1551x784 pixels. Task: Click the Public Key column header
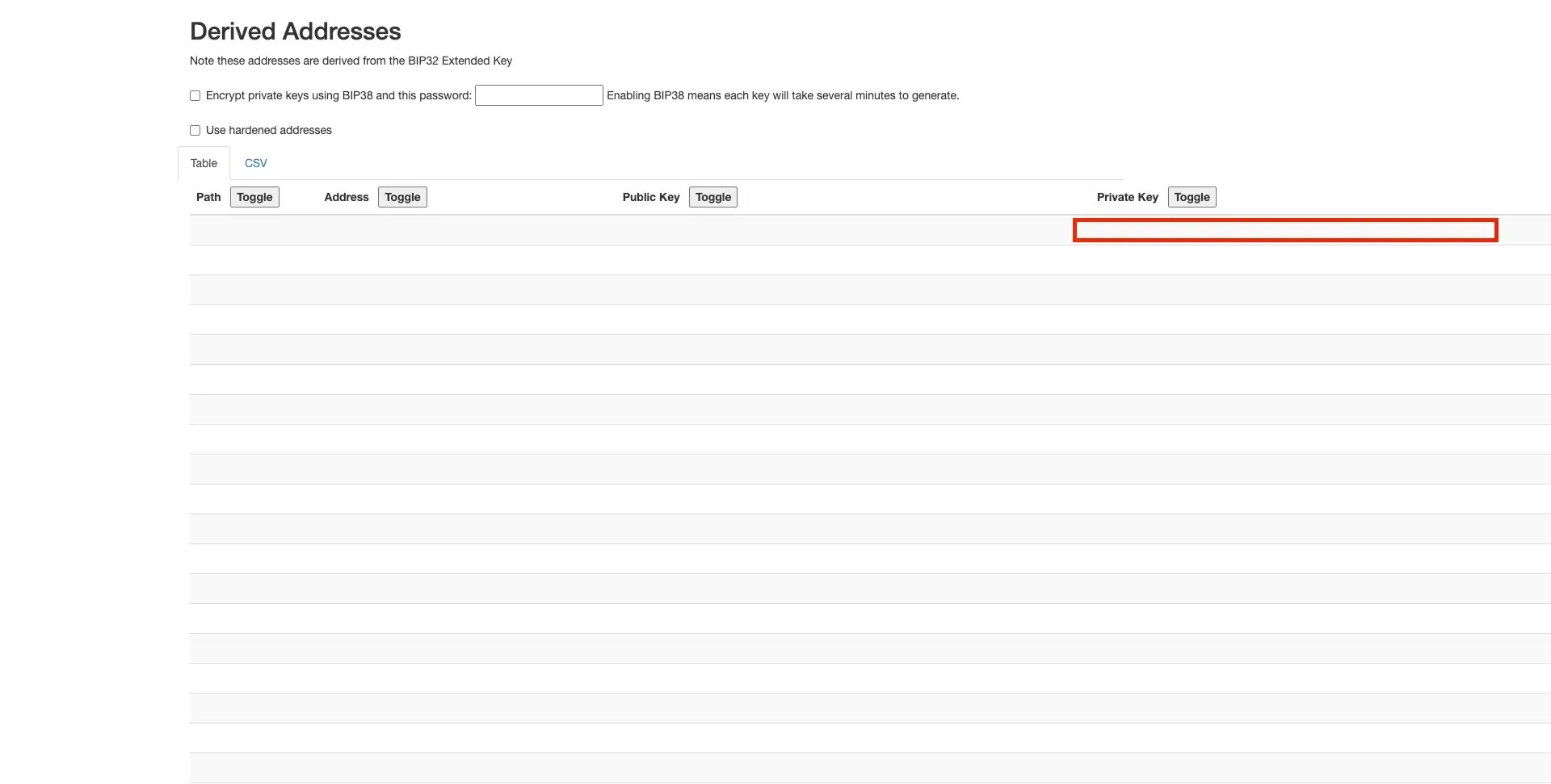[x=650, y=197]
